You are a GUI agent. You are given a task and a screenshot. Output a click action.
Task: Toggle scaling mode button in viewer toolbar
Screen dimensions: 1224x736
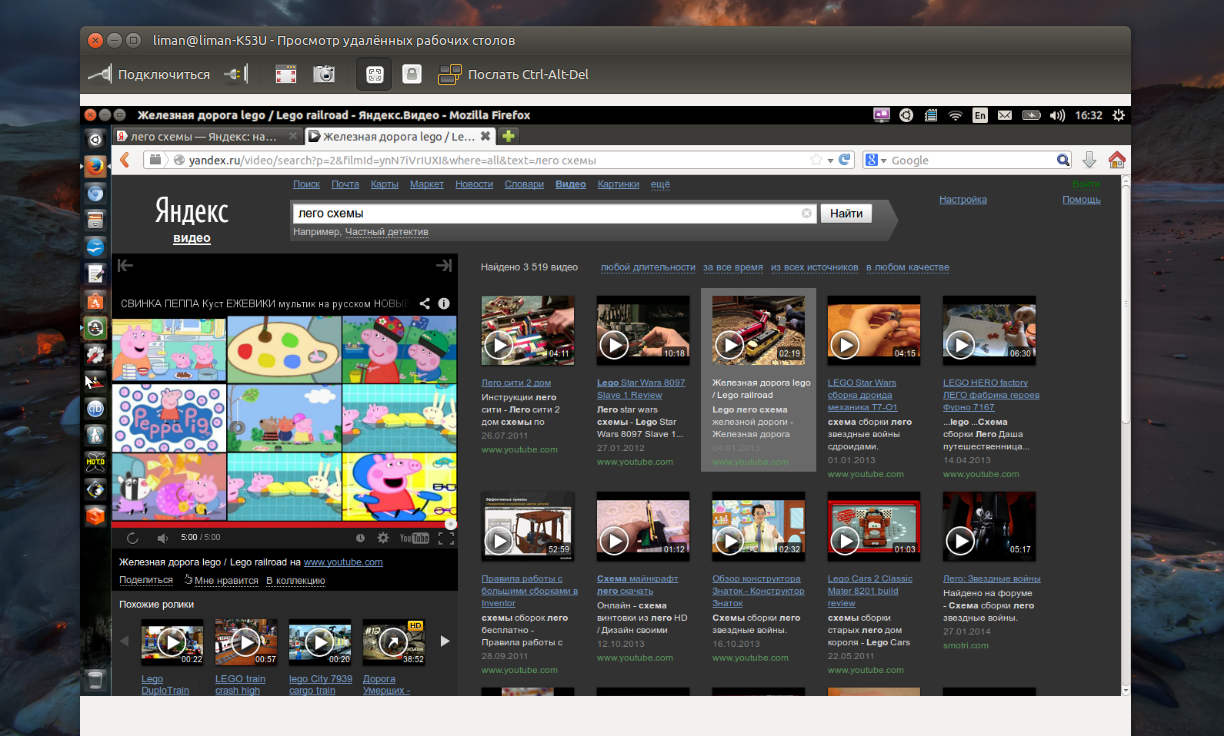click(x=375, y=74)
